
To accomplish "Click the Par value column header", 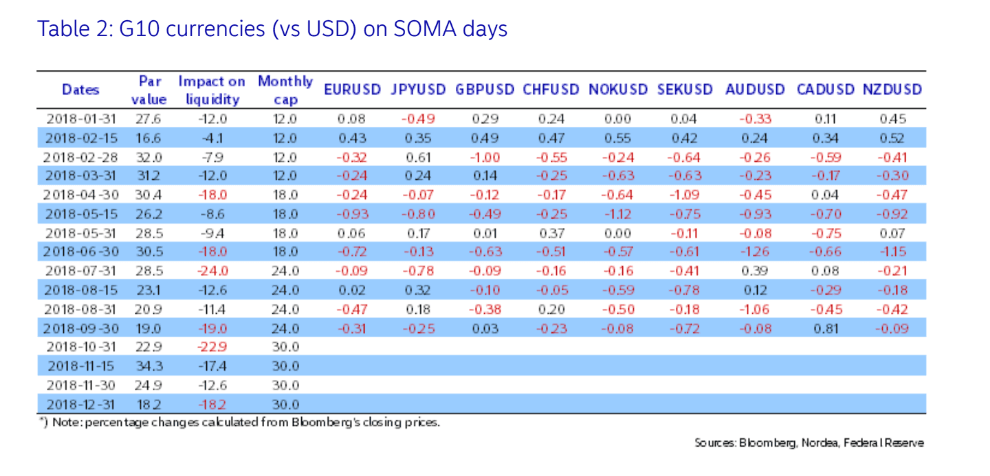I will pos(148,90).
